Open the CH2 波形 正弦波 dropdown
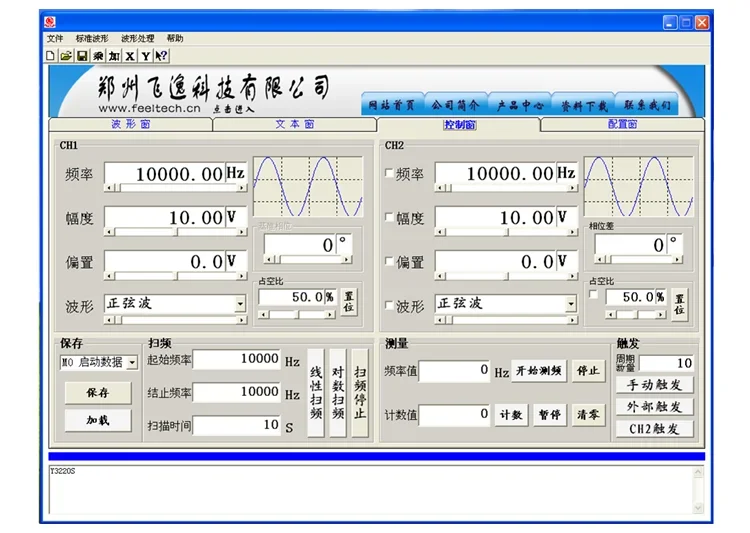750x533 pixels. [571, 303]
